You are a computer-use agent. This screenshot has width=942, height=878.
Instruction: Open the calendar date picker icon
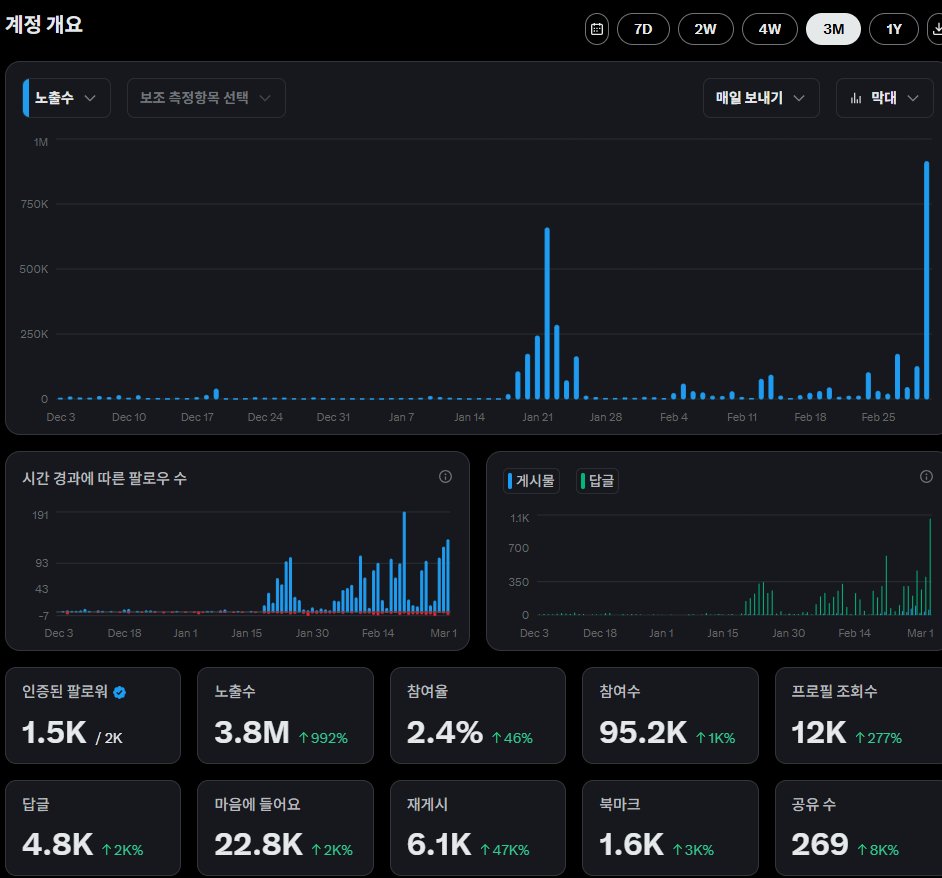click(x=596, y=29)
